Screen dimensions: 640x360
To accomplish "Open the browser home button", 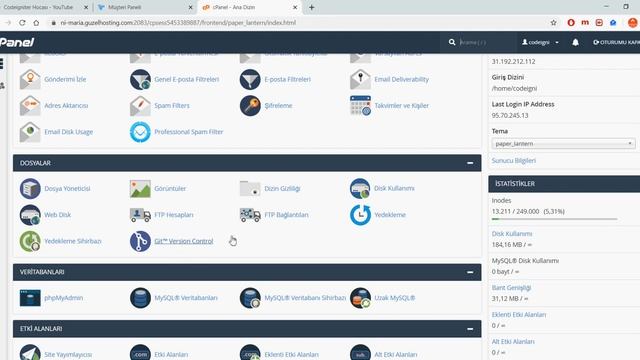I will tap(36, 23).
